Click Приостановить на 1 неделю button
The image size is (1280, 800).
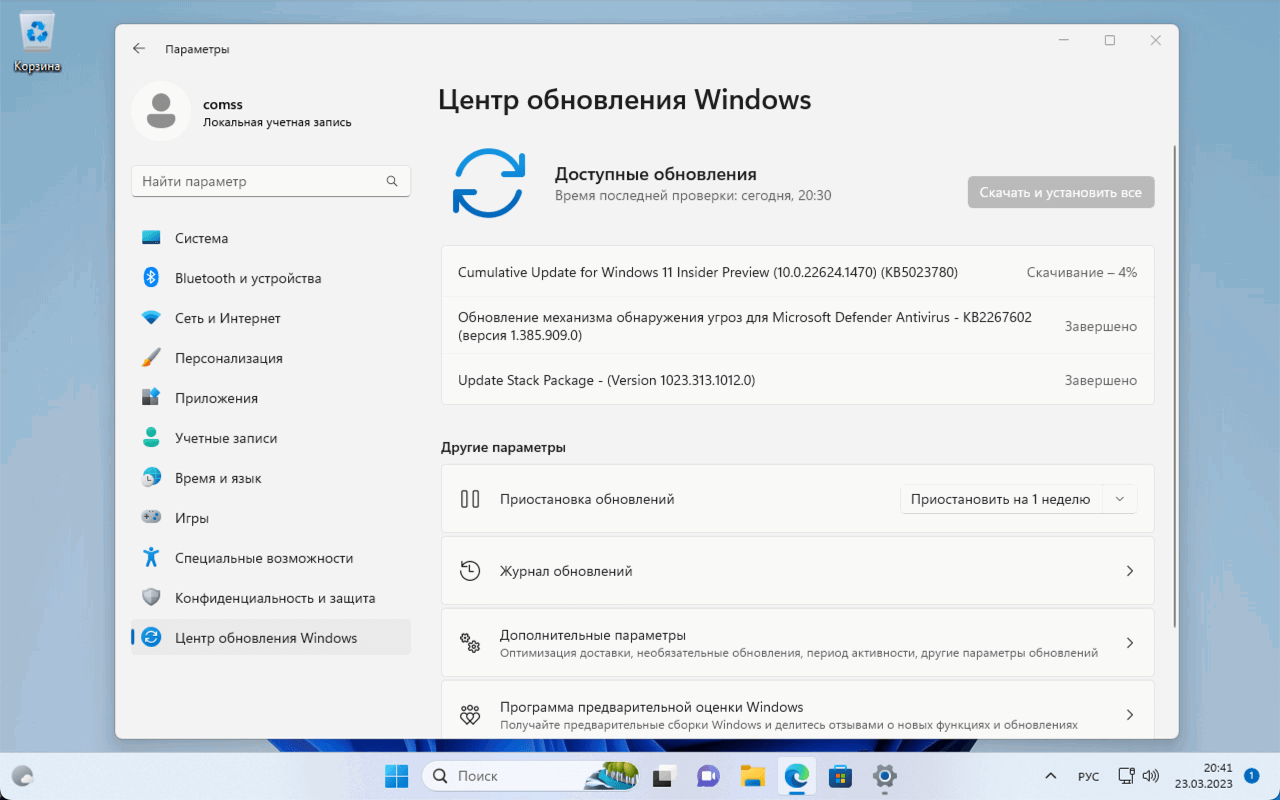(x=1000, y=499)
